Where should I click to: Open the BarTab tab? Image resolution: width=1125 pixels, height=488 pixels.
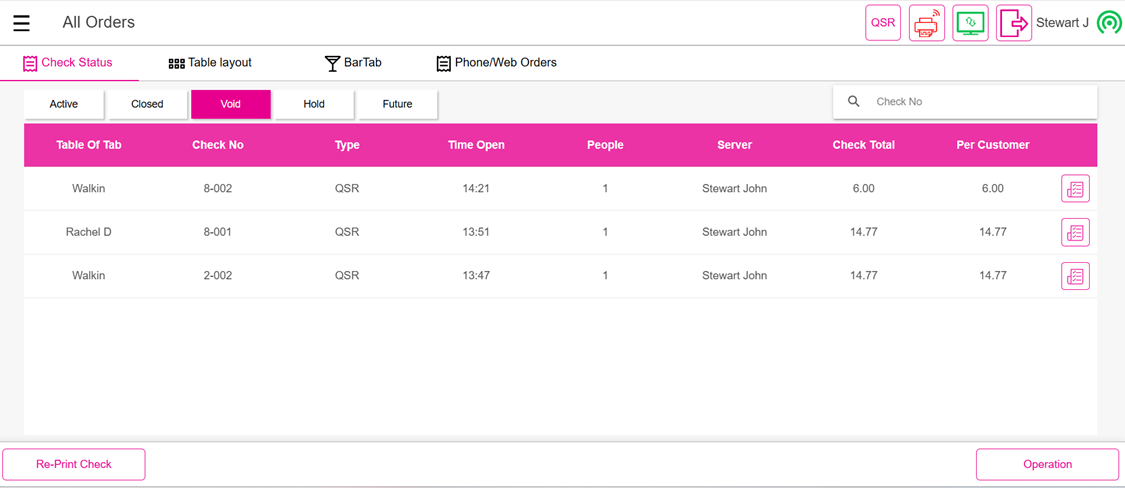(353, 63)
